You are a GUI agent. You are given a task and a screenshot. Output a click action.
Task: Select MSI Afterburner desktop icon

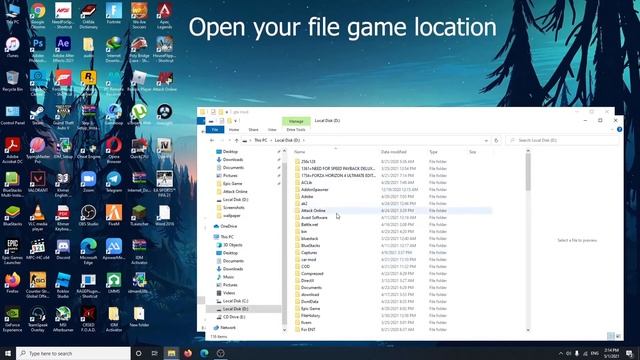click(63, 319)
